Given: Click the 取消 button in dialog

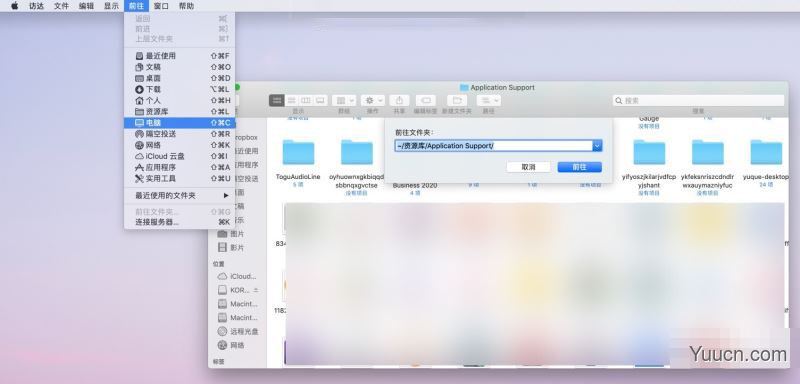Looking at the screenshot, I should click(x=529, y=167).
